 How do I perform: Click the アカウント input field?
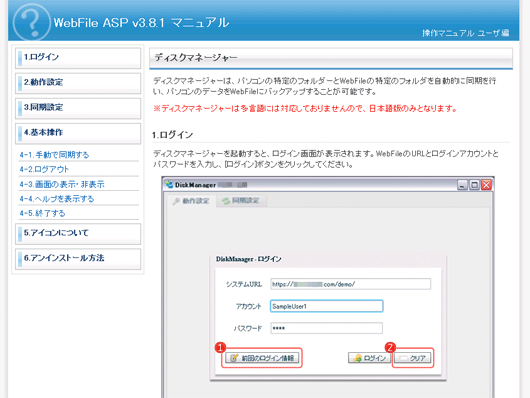click(327, 306)
